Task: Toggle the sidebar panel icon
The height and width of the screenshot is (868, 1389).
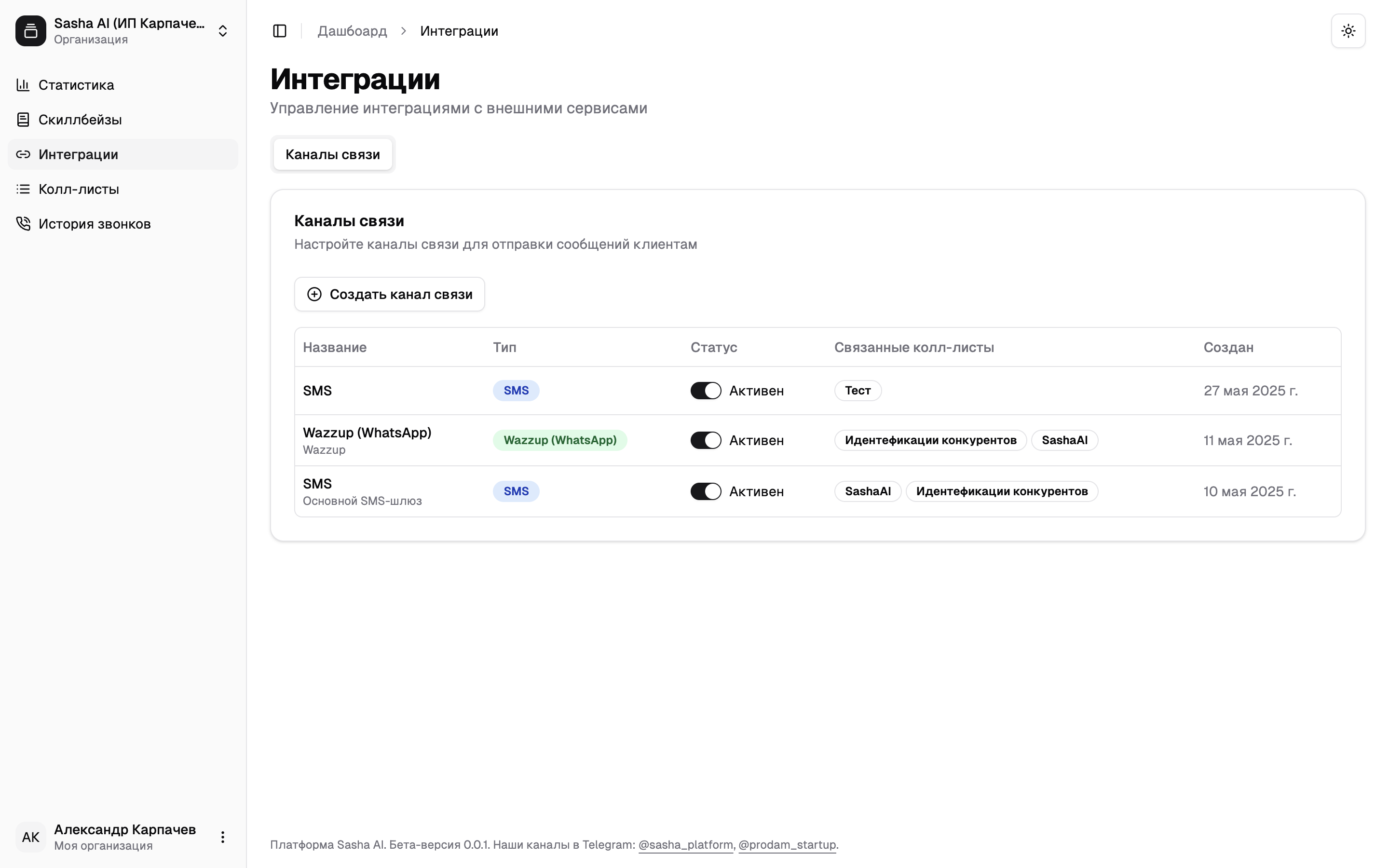Action: tap(280, 31)
